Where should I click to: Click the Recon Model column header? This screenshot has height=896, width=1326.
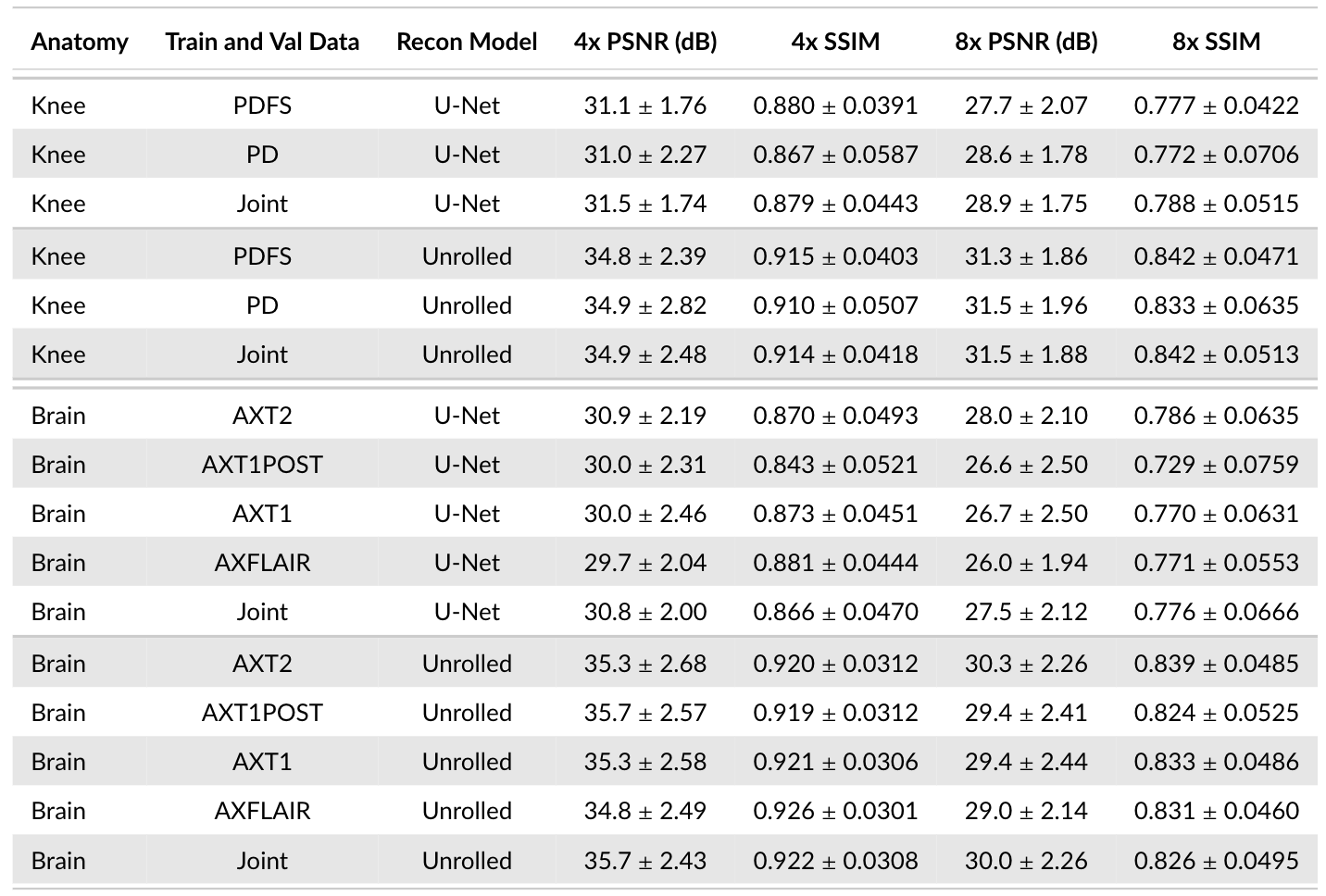(x=467, y=42)
